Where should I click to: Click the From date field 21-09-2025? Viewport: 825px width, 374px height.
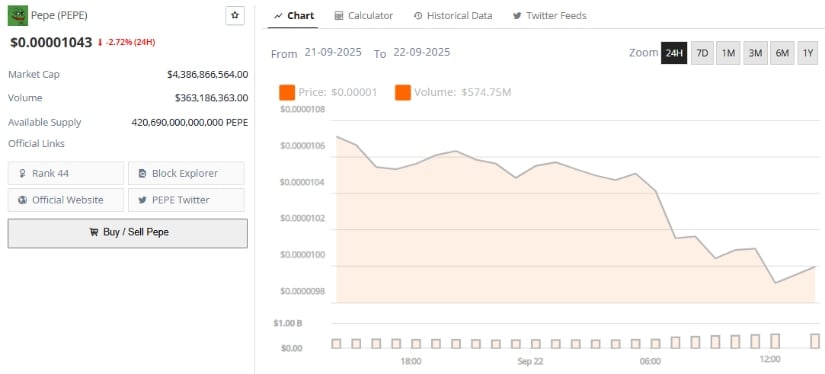click(333, 53)
